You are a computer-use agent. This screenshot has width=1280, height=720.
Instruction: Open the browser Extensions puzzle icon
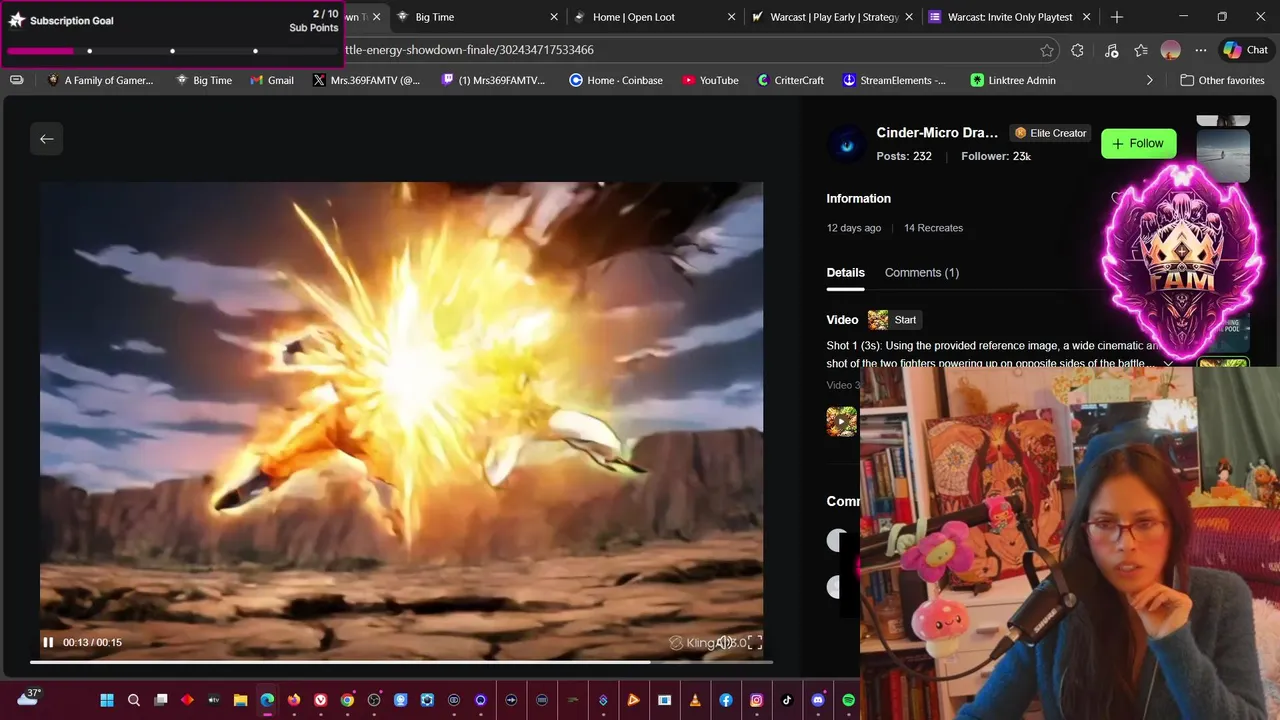point(1077,50)
